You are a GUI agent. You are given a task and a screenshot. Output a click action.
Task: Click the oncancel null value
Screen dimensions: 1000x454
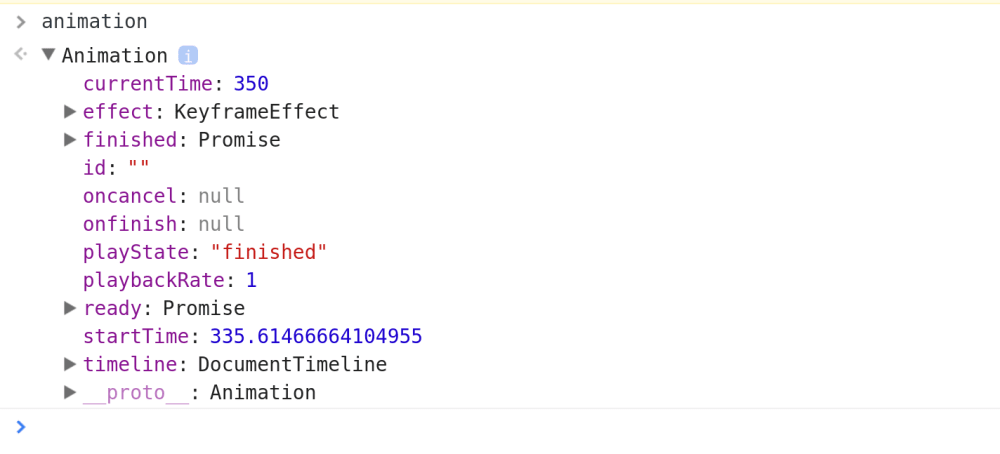tap(221, 196)
